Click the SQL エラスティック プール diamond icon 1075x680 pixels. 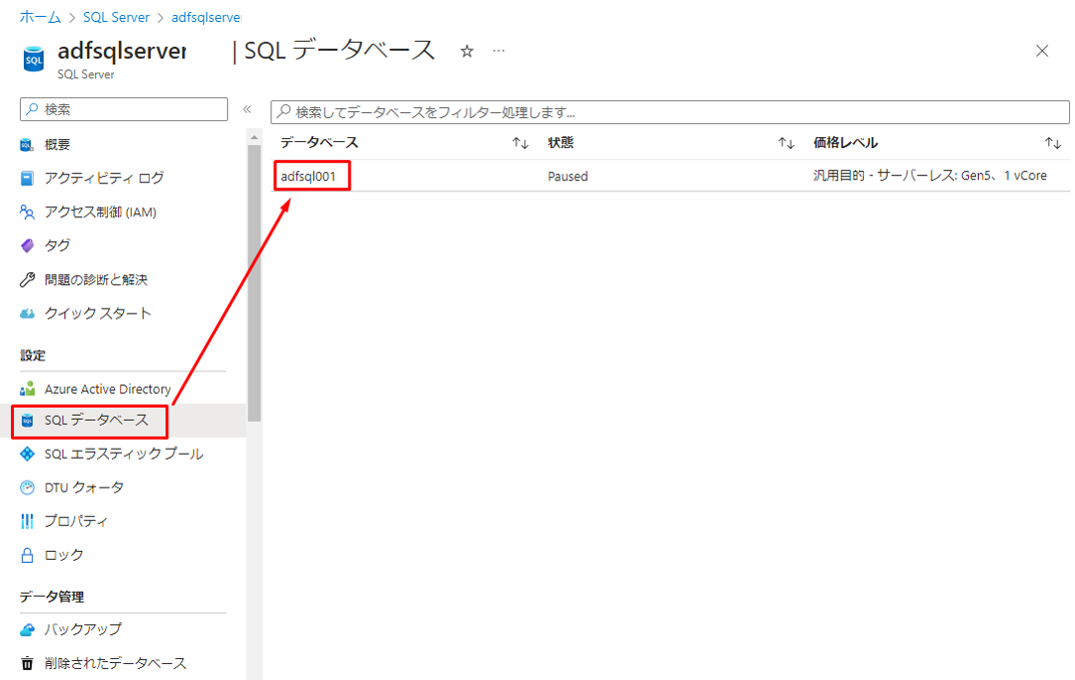27,454
